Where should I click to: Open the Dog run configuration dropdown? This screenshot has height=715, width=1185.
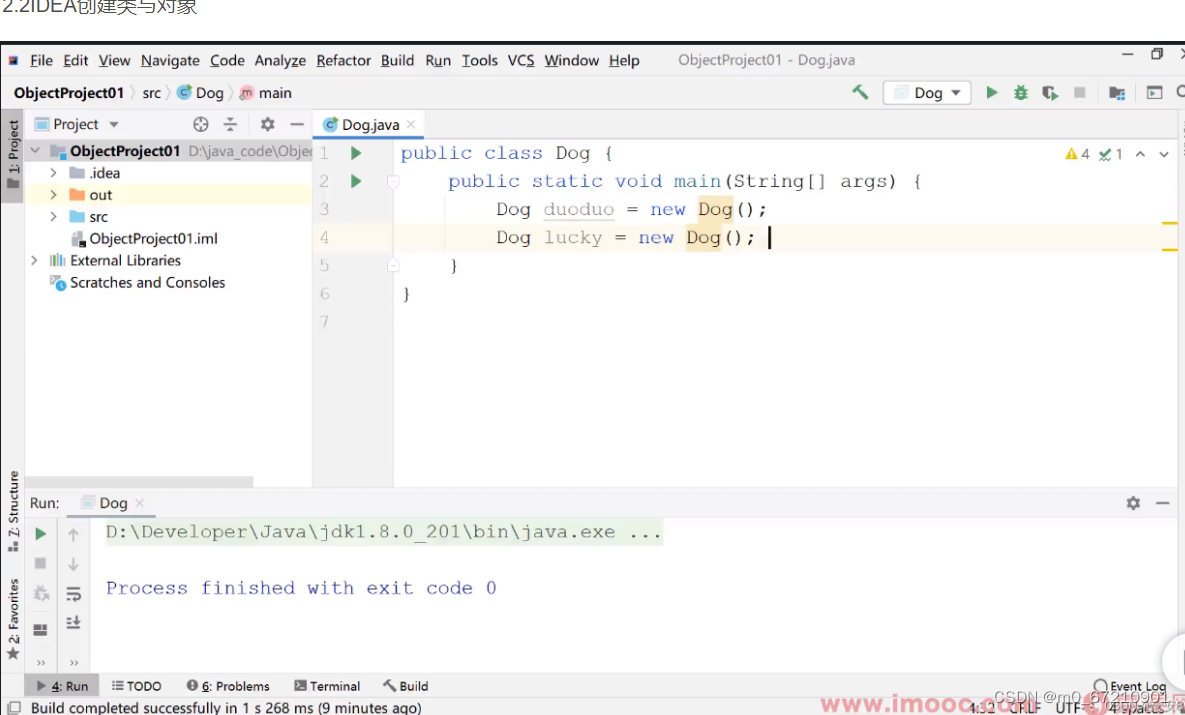coord(926,92)
